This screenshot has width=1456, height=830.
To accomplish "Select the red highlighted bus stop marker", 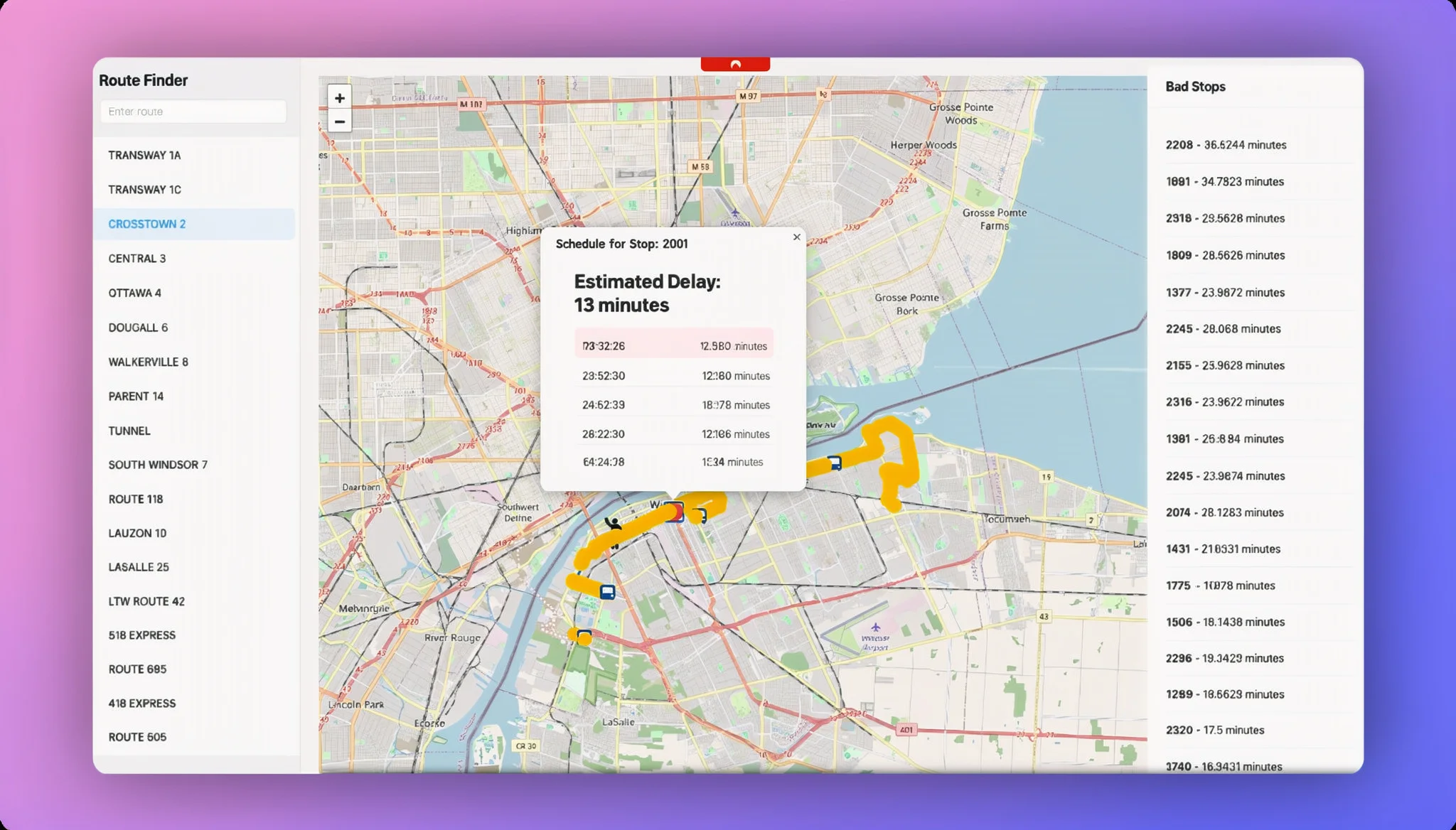I will pos(673,512).
